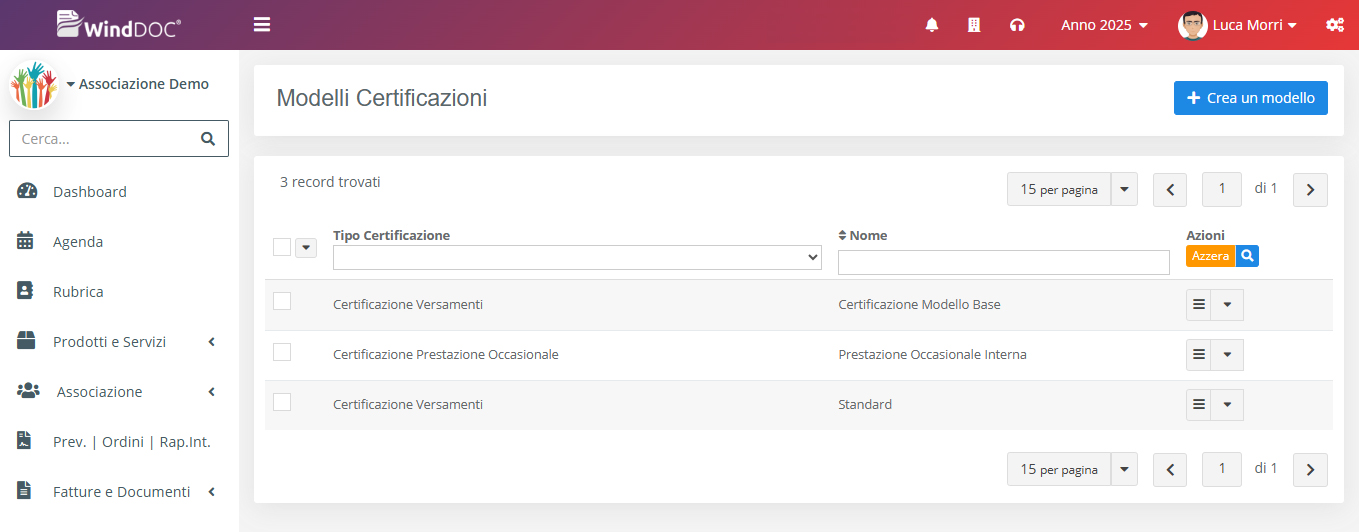
Task: Expand the Anno 2025 year selector
Action: [x=1104, y=25]
